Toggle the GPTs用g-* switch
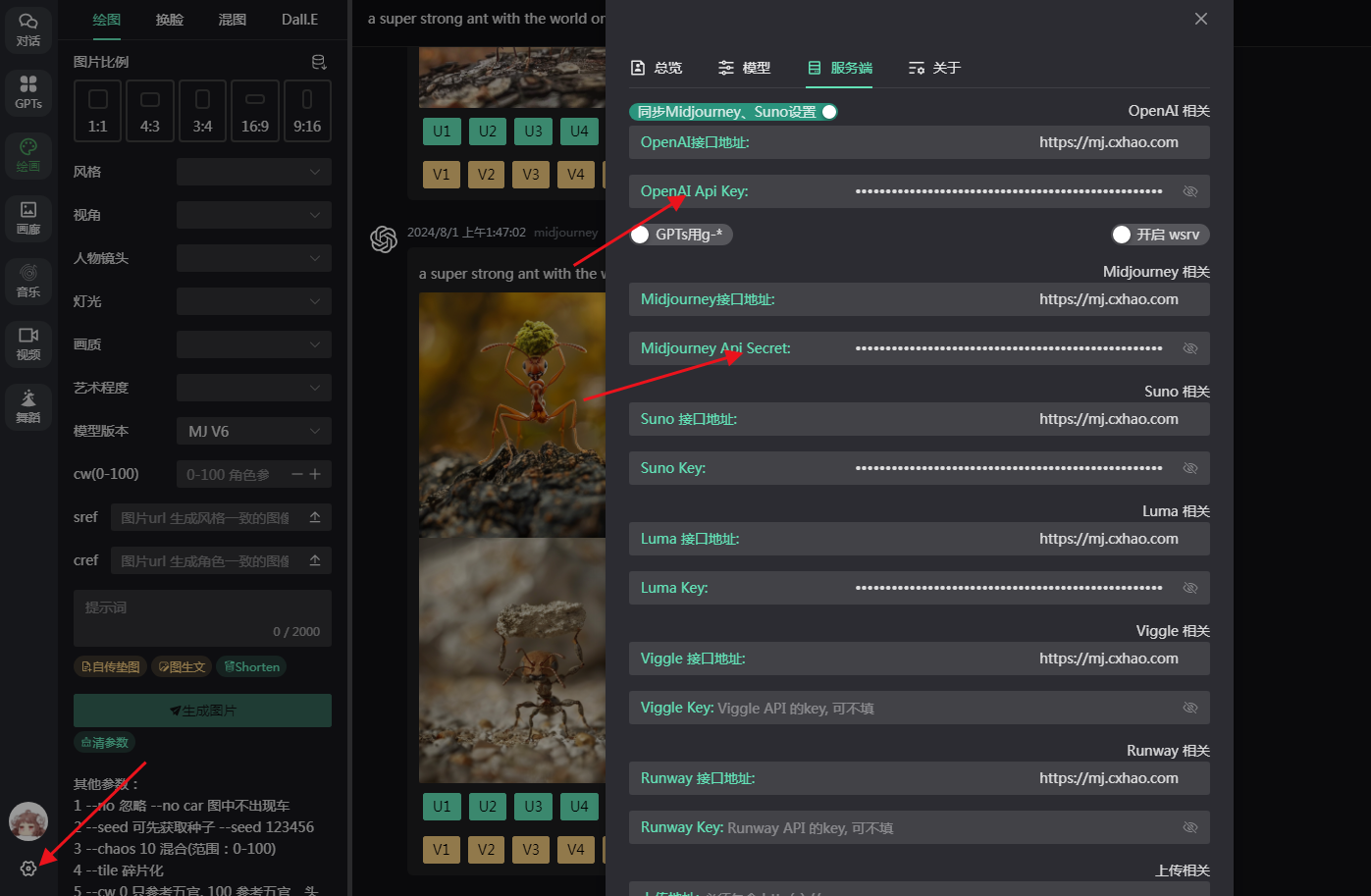The height and width of the screenshot is (896, 1371). [681, 235]
